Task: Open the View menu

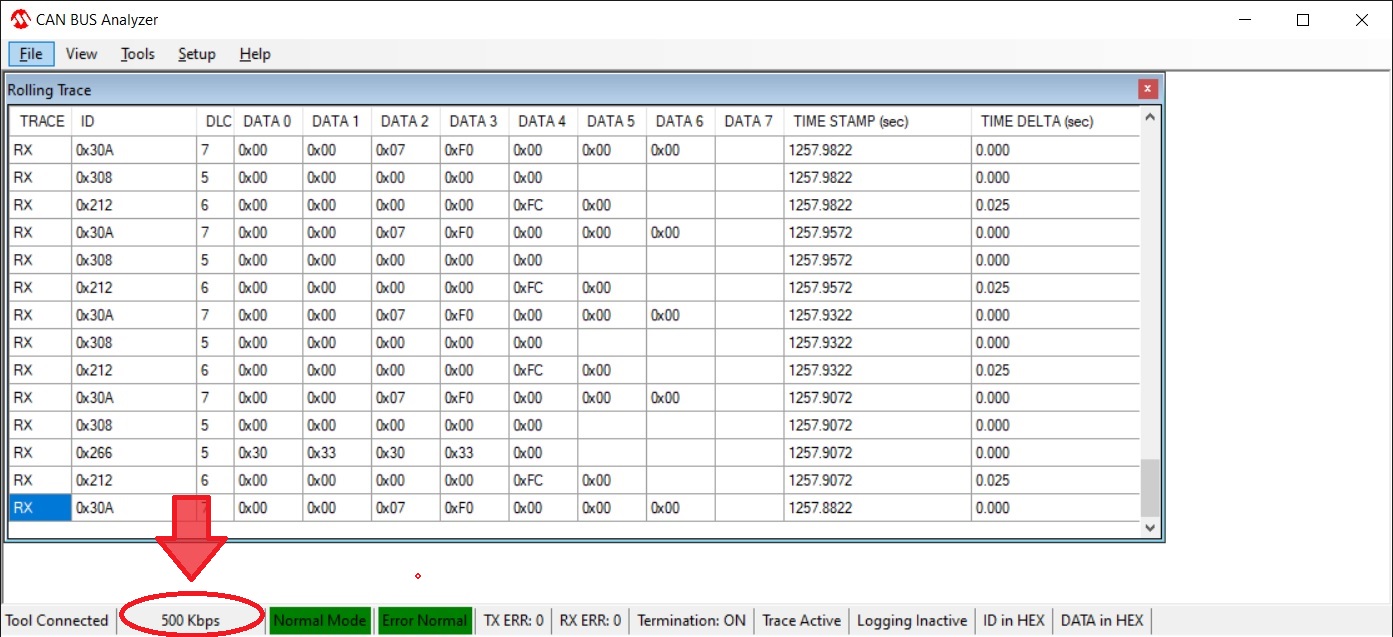Action: coord(81,54)
